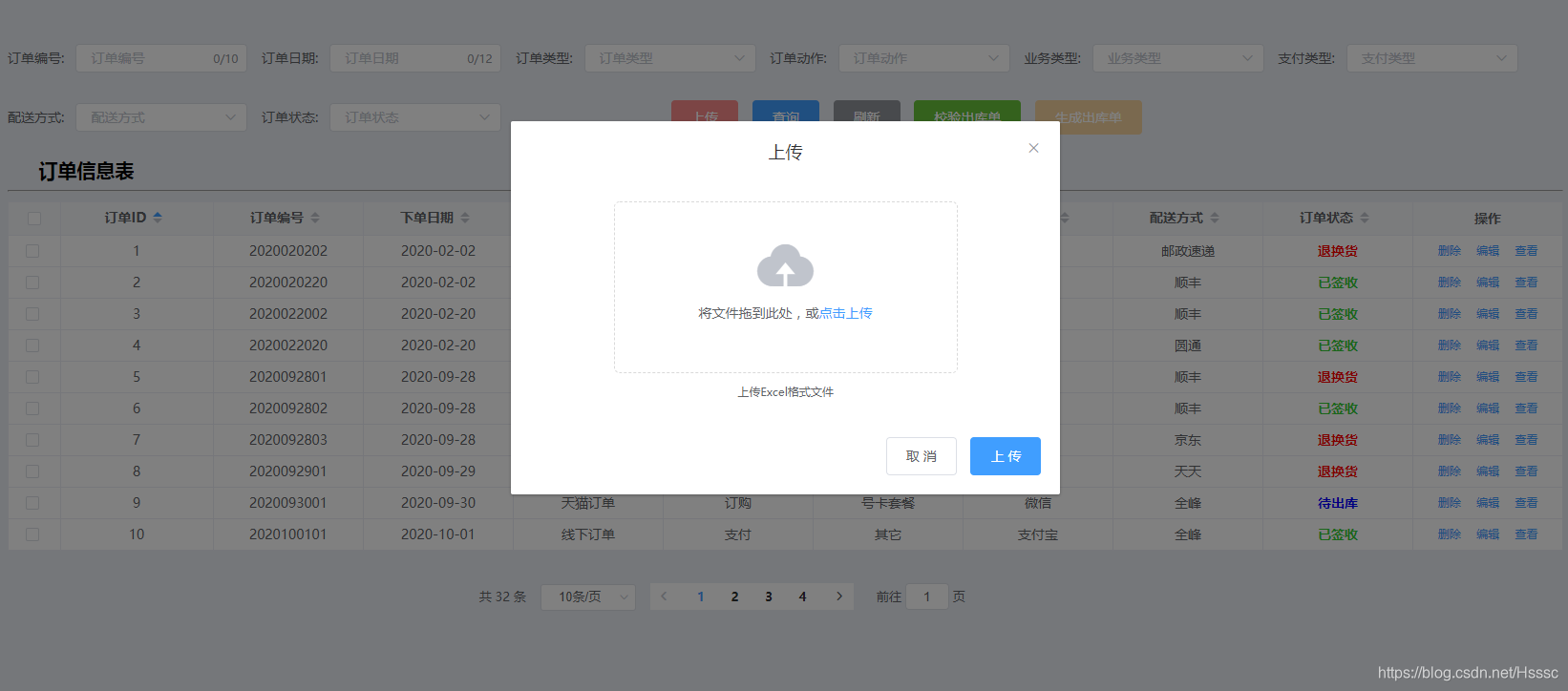
Task: Click 邮政速递 delivery cell
Action: [x=1188, y=251]
